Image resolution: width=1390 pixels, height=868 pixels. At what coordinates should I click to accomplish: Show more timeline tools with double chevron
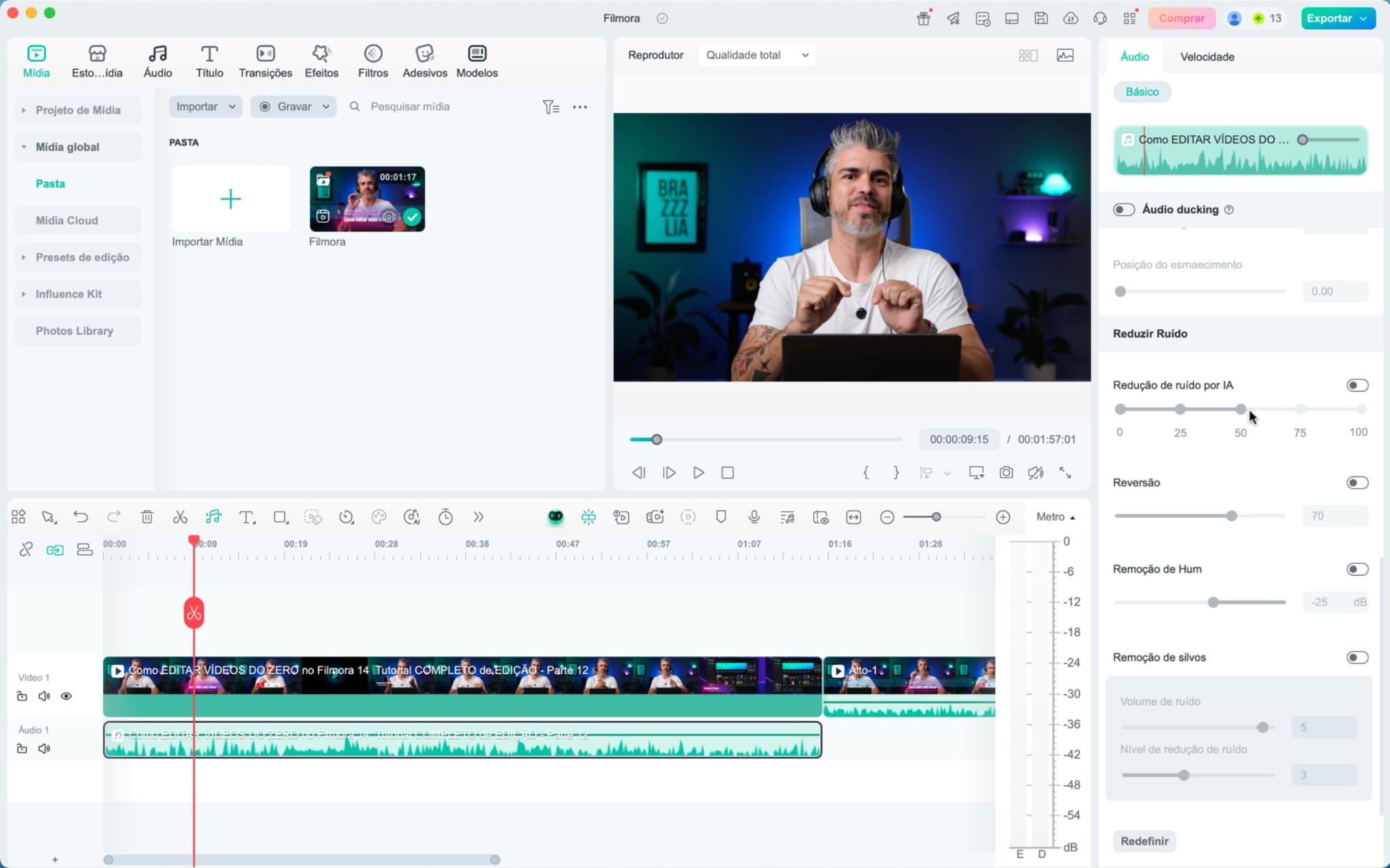click(x=478, y=517)
